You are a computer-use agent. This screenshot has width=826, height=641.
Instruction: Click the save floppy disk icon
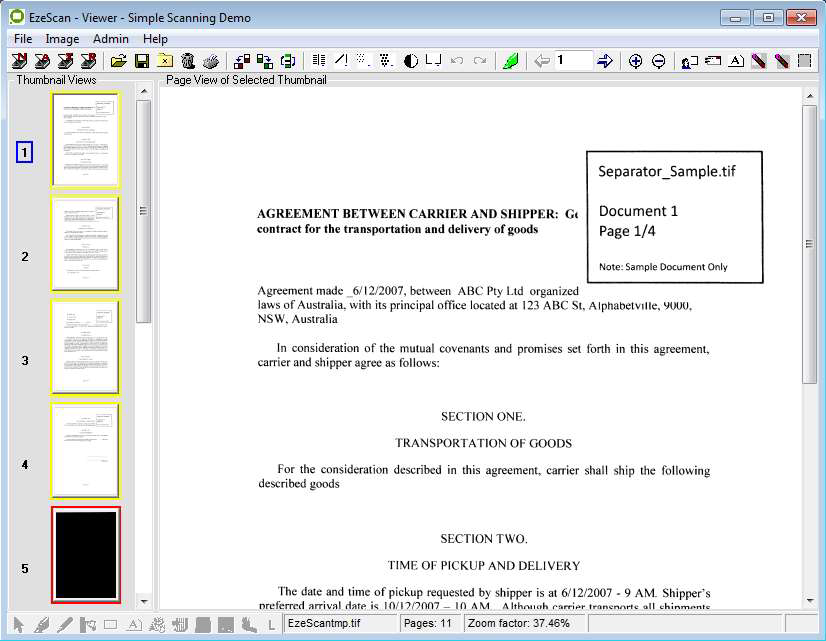(x=142, y=61)
